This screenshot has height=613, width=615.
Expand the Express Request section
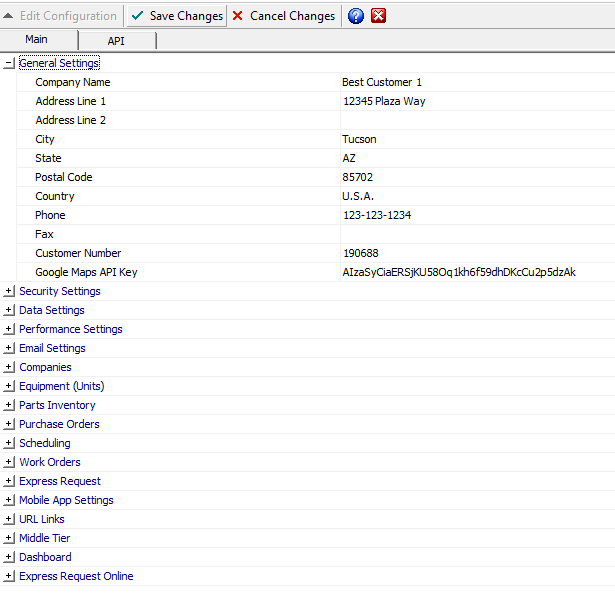coord(9,481)
